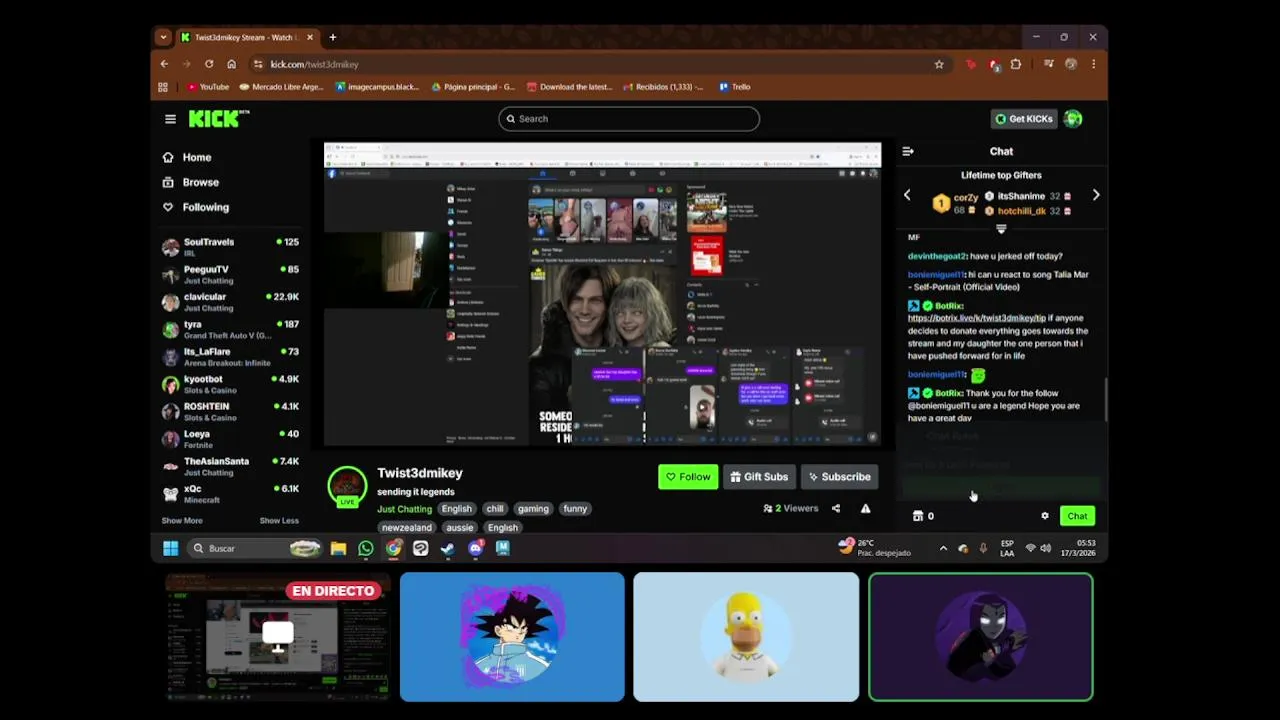Viewport: 1280px width, 720px height.
Task: Send message with green Chat button
Action: [x=1077, y=516]
